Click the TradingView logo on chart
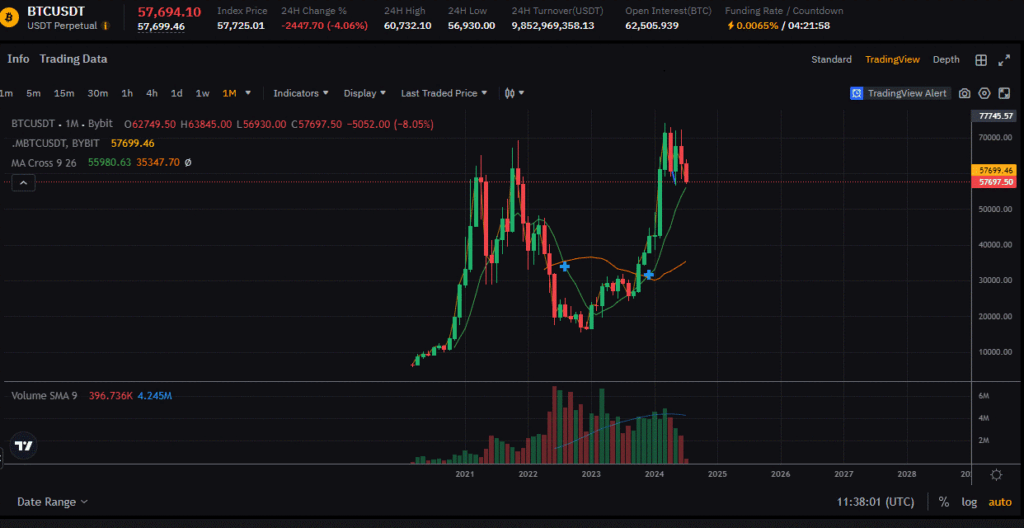Screen dimensions: 1024x528 click(x=24, y=446)
